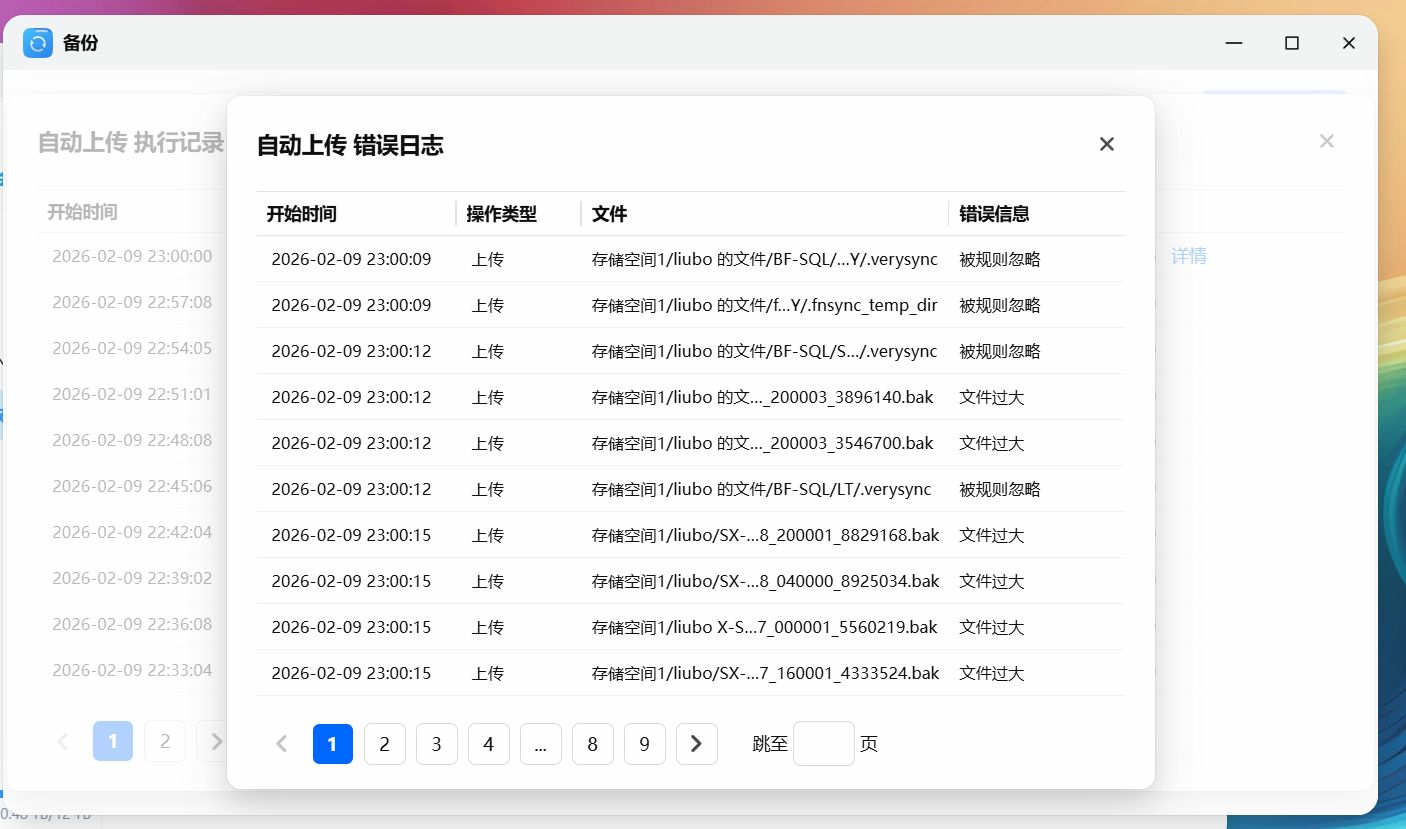The height and width of the screenshot is (829, 1406).
Task: Close the 自动上传 错误日志 dialog
Action: pos(1106,144)
